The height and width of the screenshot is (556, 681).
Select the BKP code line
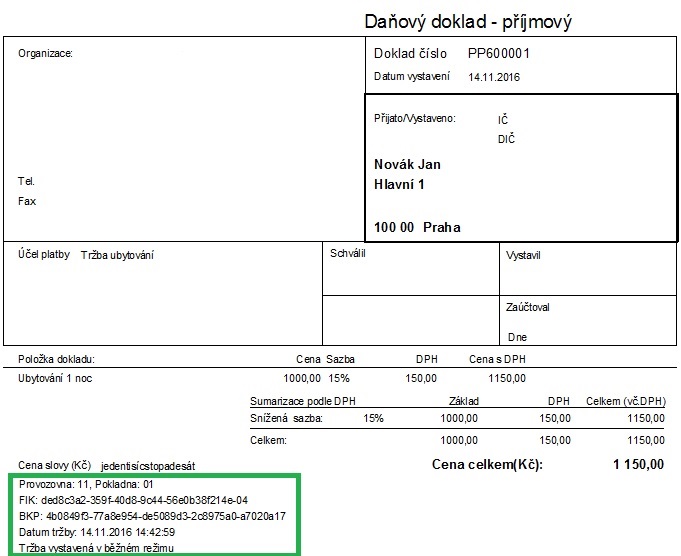[x=152, y=516]
